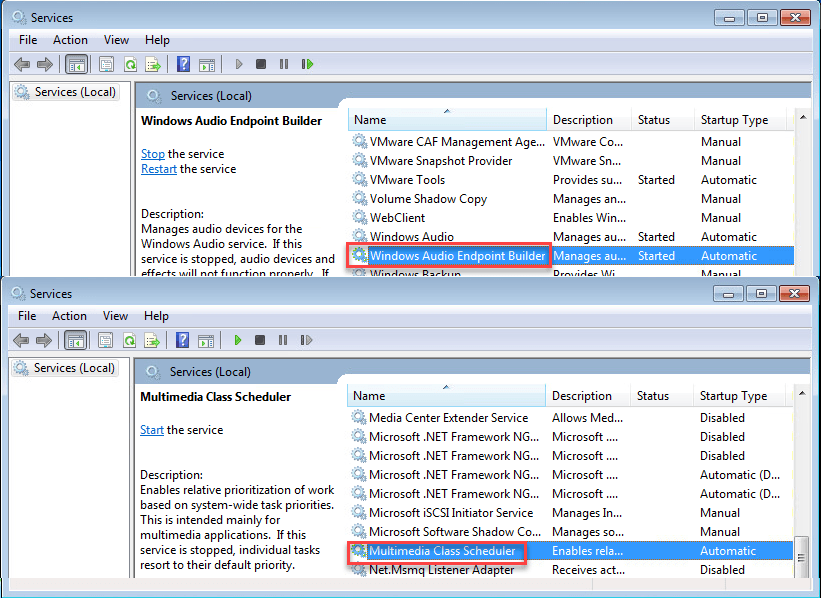Click Restart service toolbar icon in upper window
This screenshot has height=598, width=821.
point(307,64)
